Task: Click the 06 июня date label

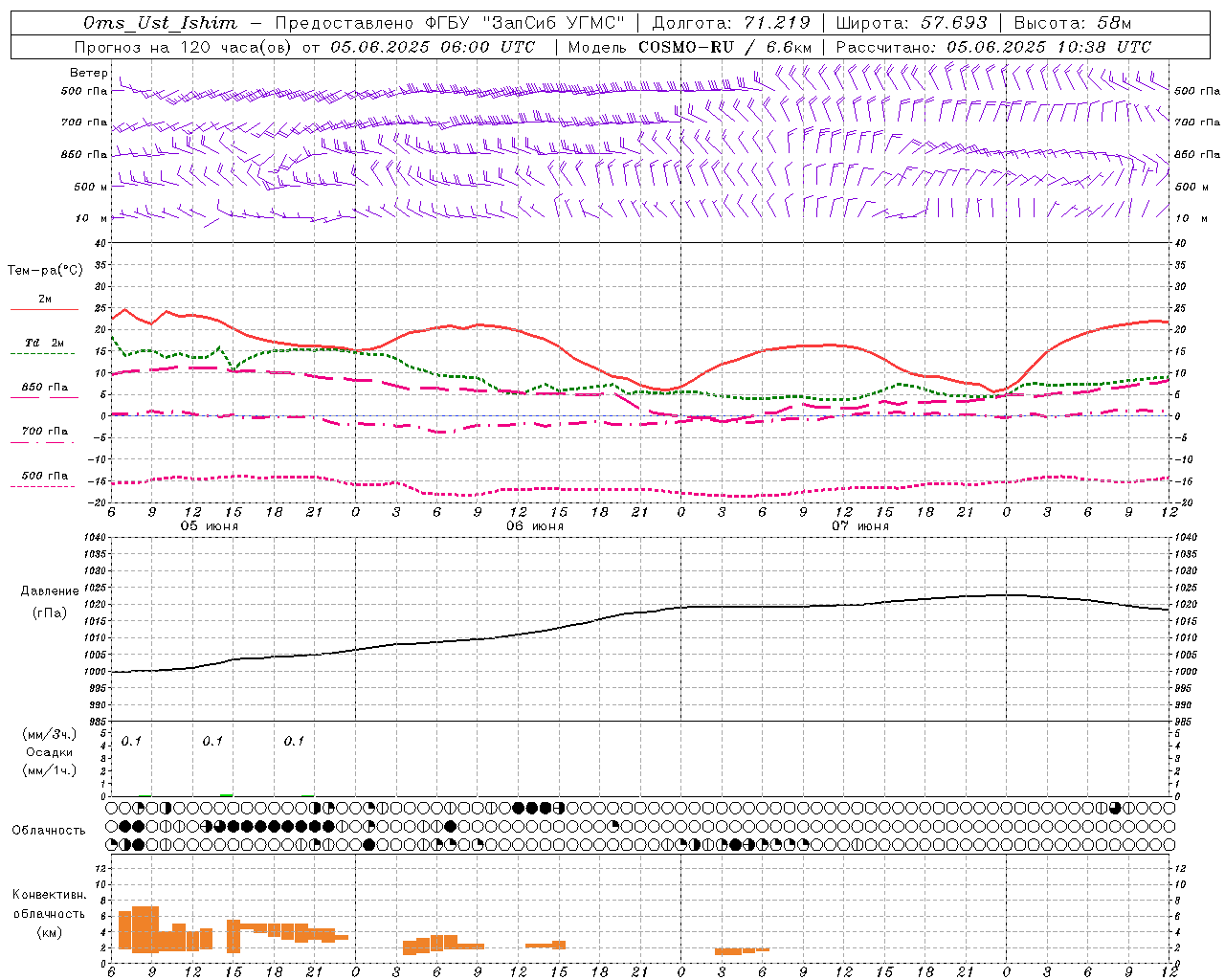Action: point(535,526)
